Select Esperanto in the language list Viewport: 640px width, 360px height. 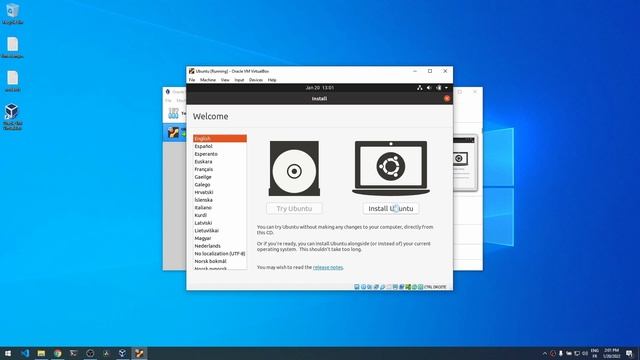220,154
